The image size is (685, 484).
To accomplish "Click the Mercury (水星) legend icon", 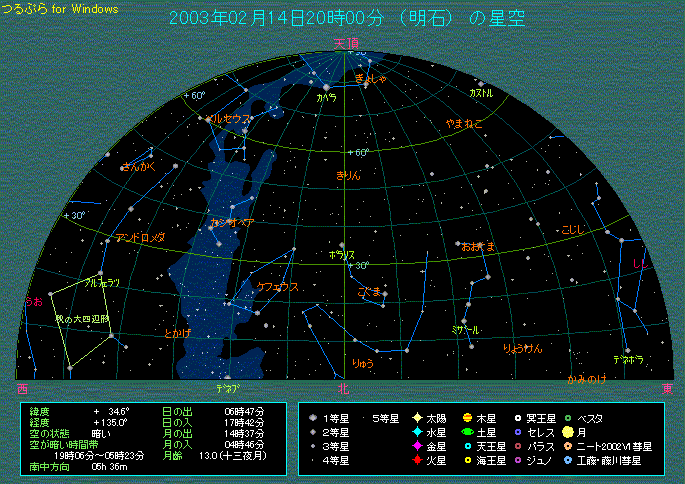I will [x=417, y=432].
